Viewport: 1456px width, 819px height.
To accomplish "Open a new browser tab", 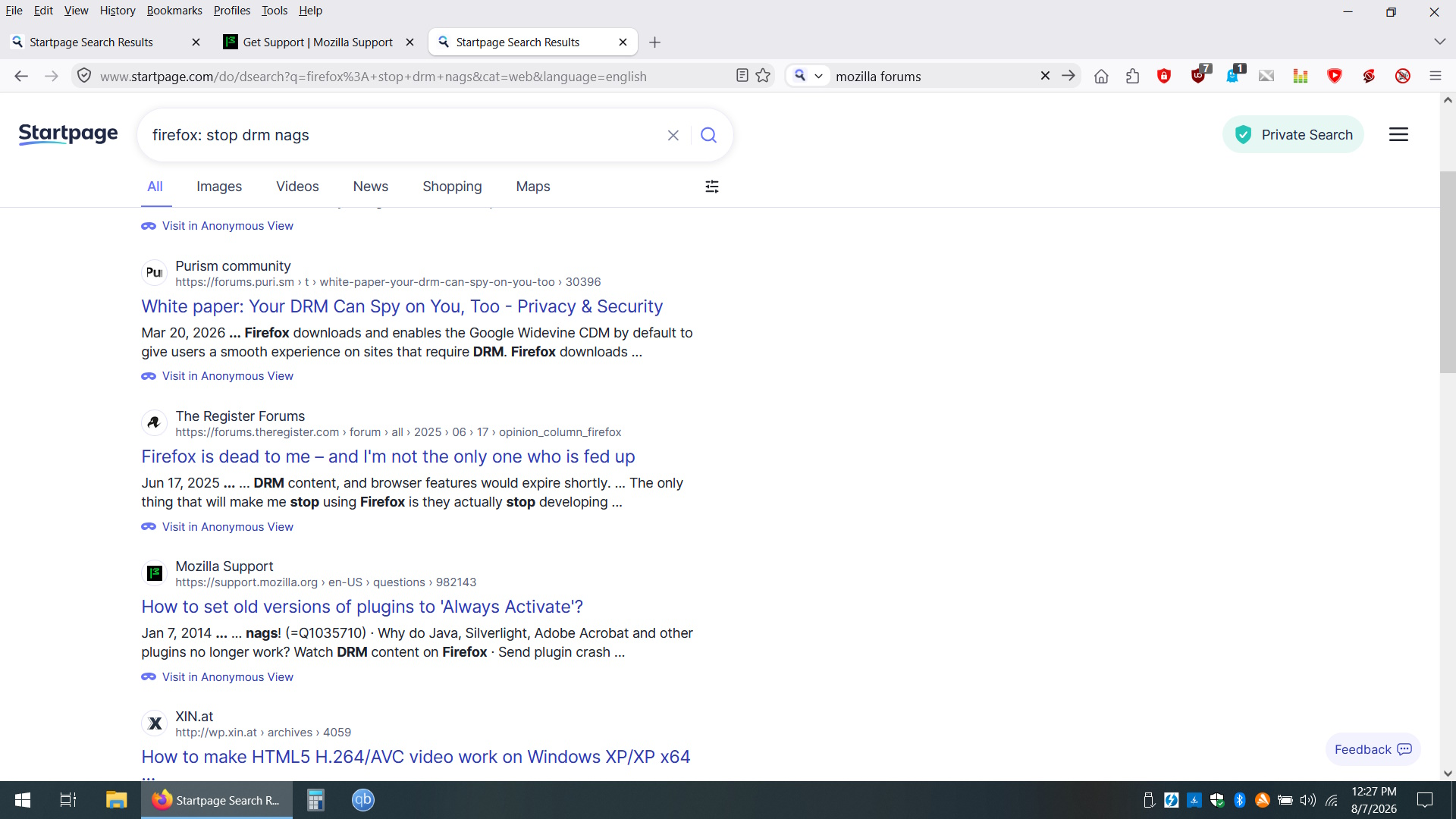I will click(x=655, y=42).
